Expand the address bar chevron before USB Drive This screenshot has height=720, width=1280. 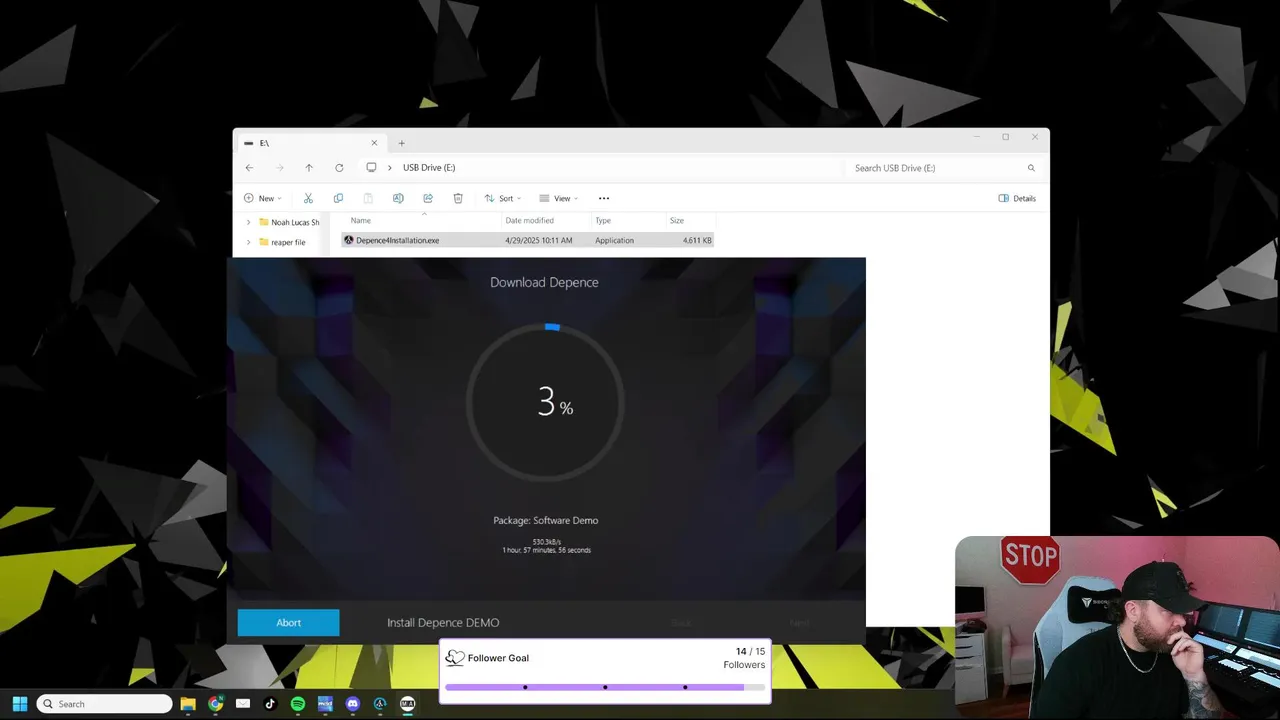coord(390,167)
